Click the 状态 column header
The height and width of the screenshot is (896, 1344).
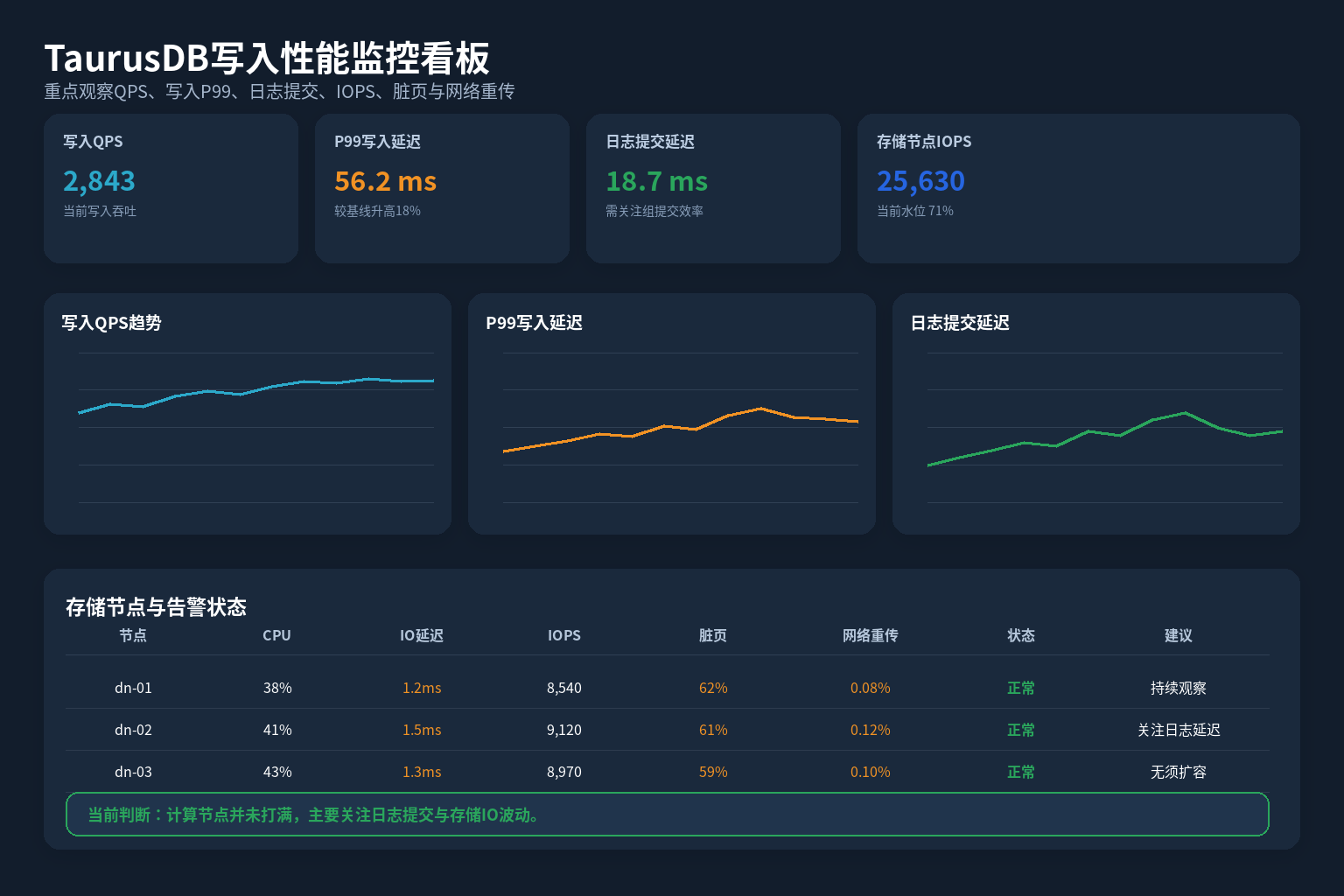pos(1021,635)
